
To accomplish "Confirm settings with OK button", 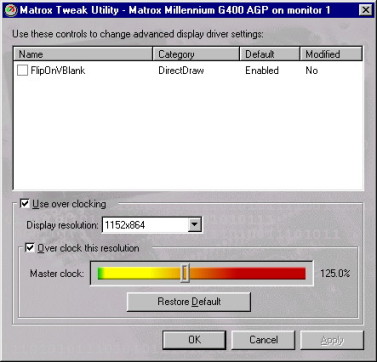I will point(194,340).
